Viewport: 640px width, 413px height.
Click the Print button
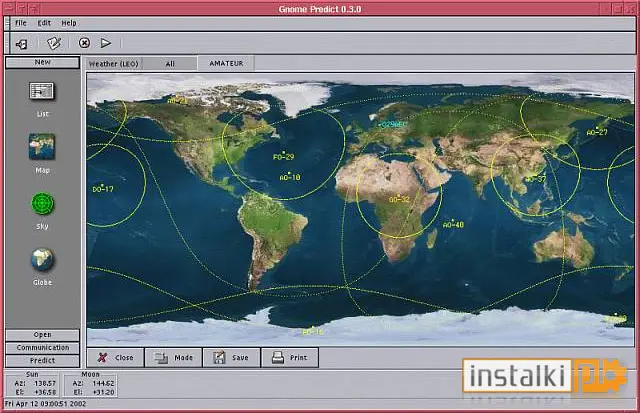tap(289, 357)
